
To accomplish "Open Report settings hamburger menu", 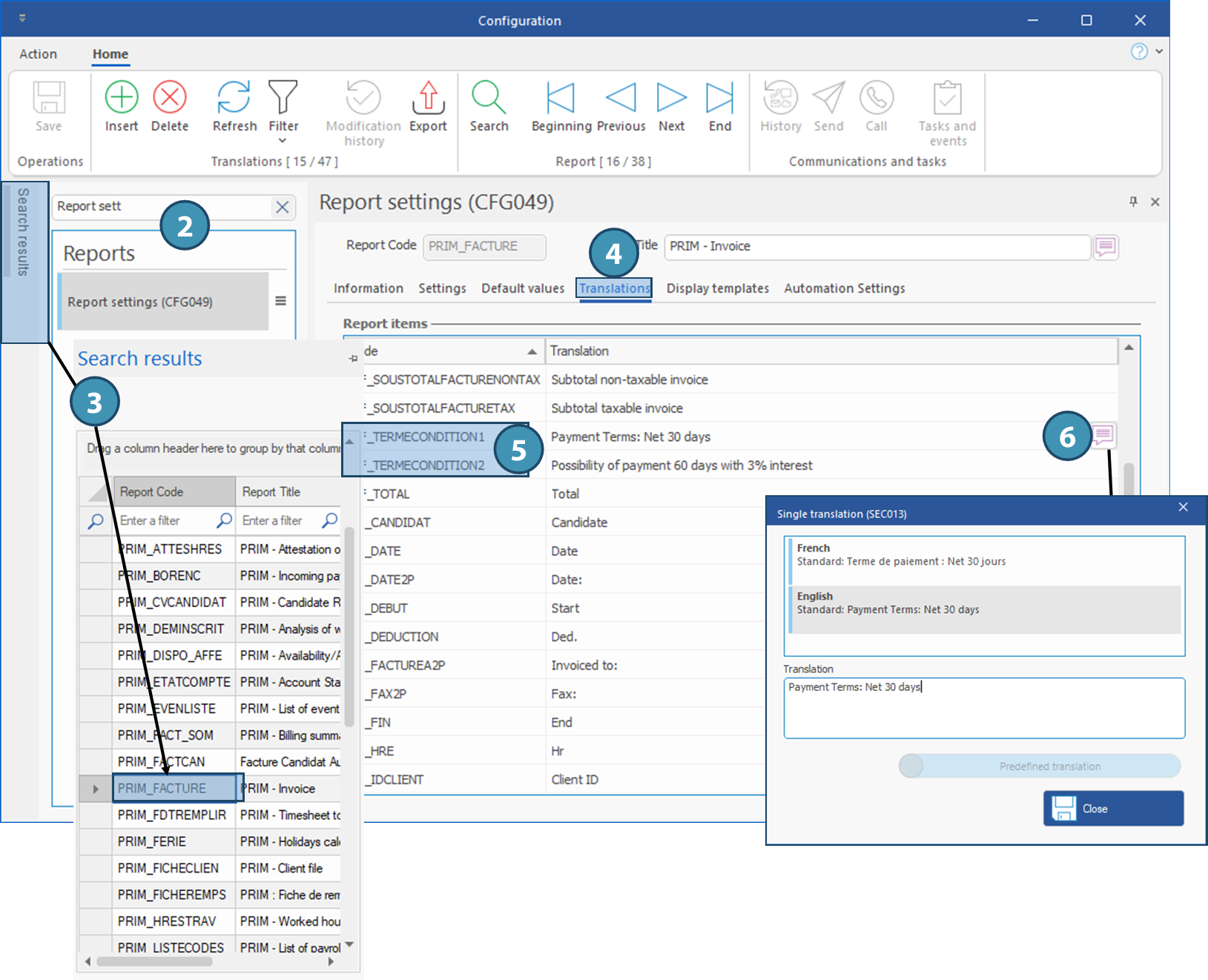I will [x=281, y=301].
